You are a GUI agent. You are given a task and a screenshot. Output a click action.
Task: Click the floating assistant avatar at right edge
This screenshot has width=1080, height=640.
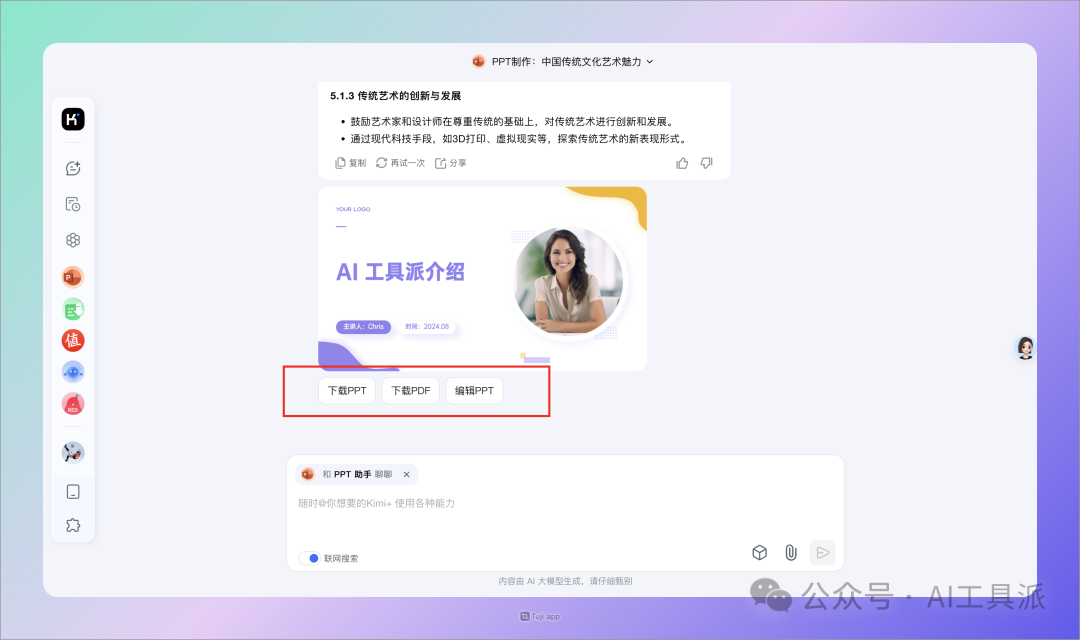(x=1025, y=348)
